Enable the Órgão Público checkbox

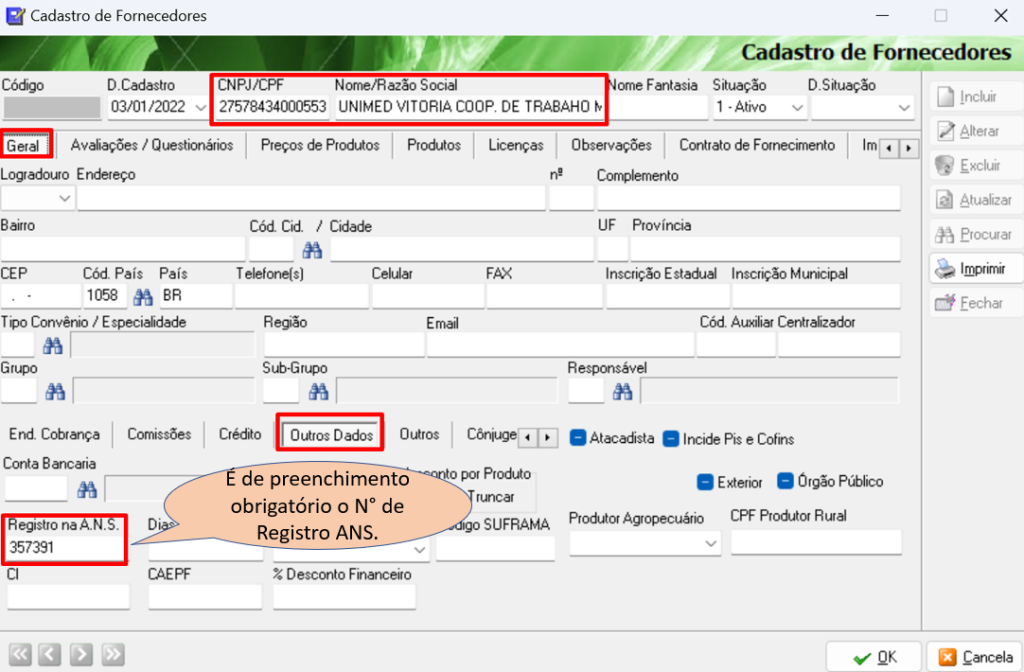[x=785, y=481]
